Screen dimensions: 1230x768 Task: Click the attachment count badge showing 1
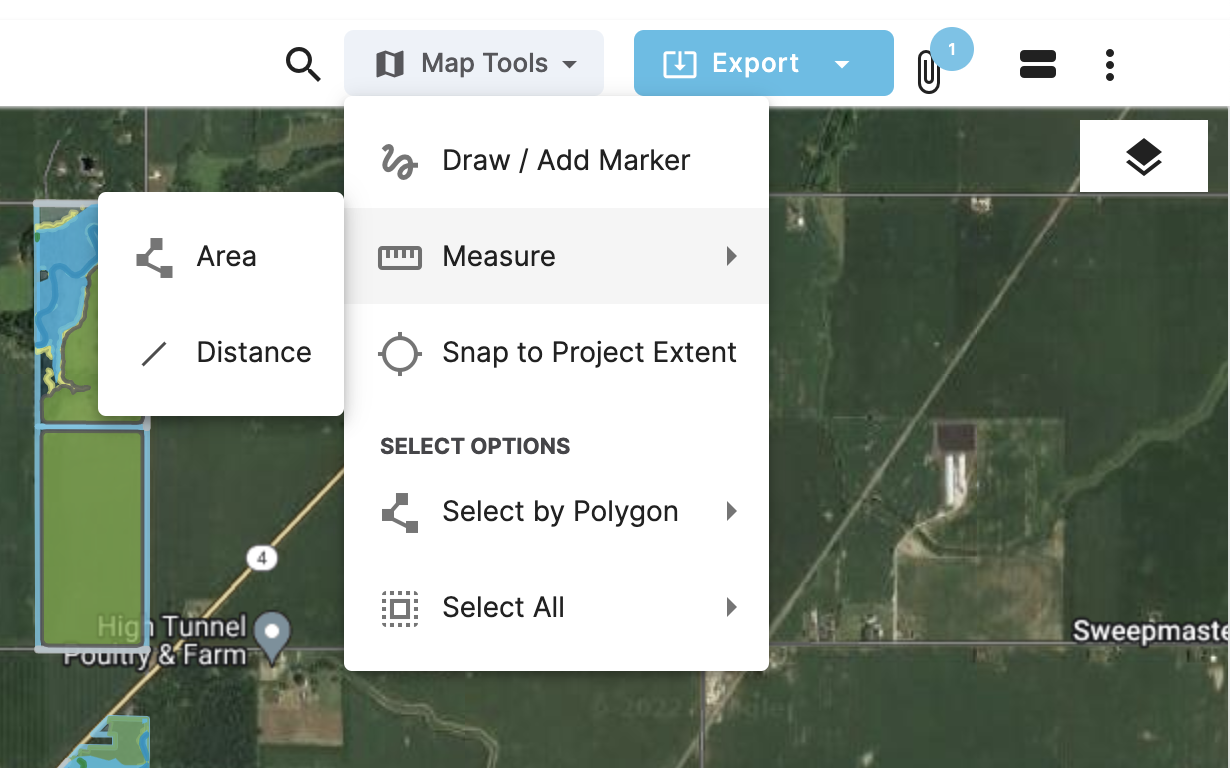[x=951, y=47]
